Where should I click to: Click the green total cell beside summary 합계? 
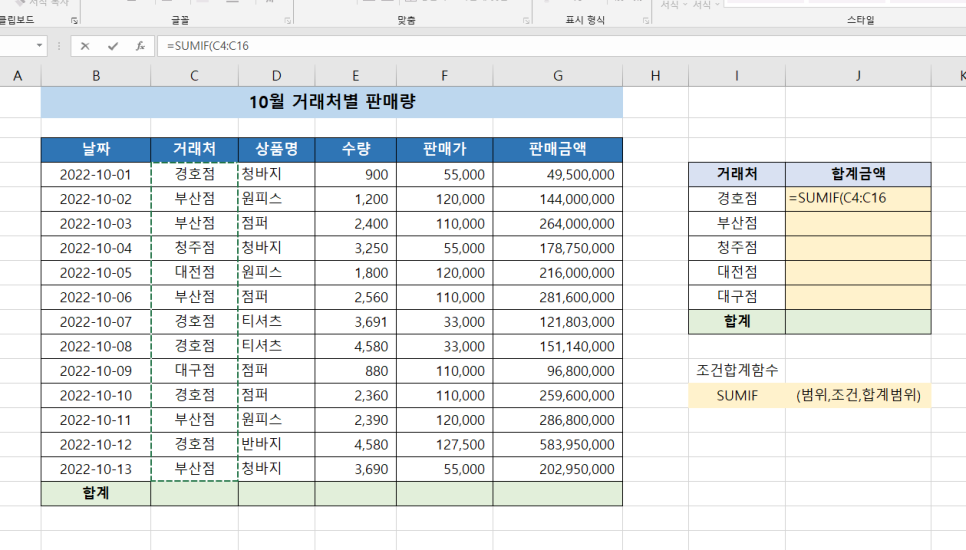(858, 322)
